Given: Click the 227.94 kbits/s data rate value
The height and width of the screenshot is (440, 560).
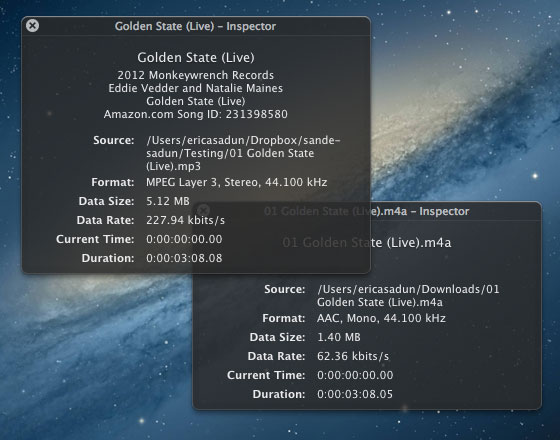Looking at the screenshot, I should pos(185,220).
